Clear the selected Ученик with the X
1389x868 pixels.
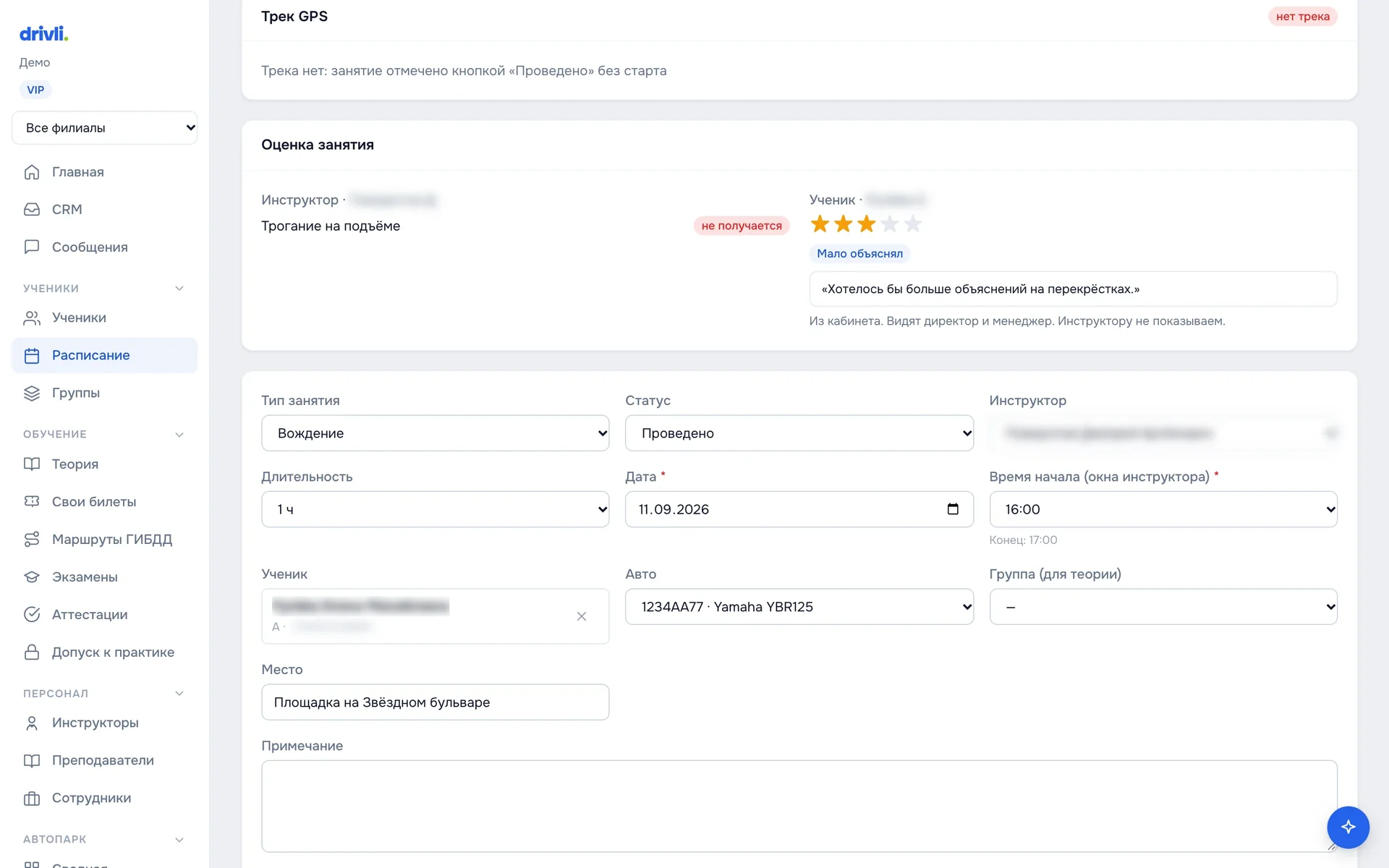582,616
